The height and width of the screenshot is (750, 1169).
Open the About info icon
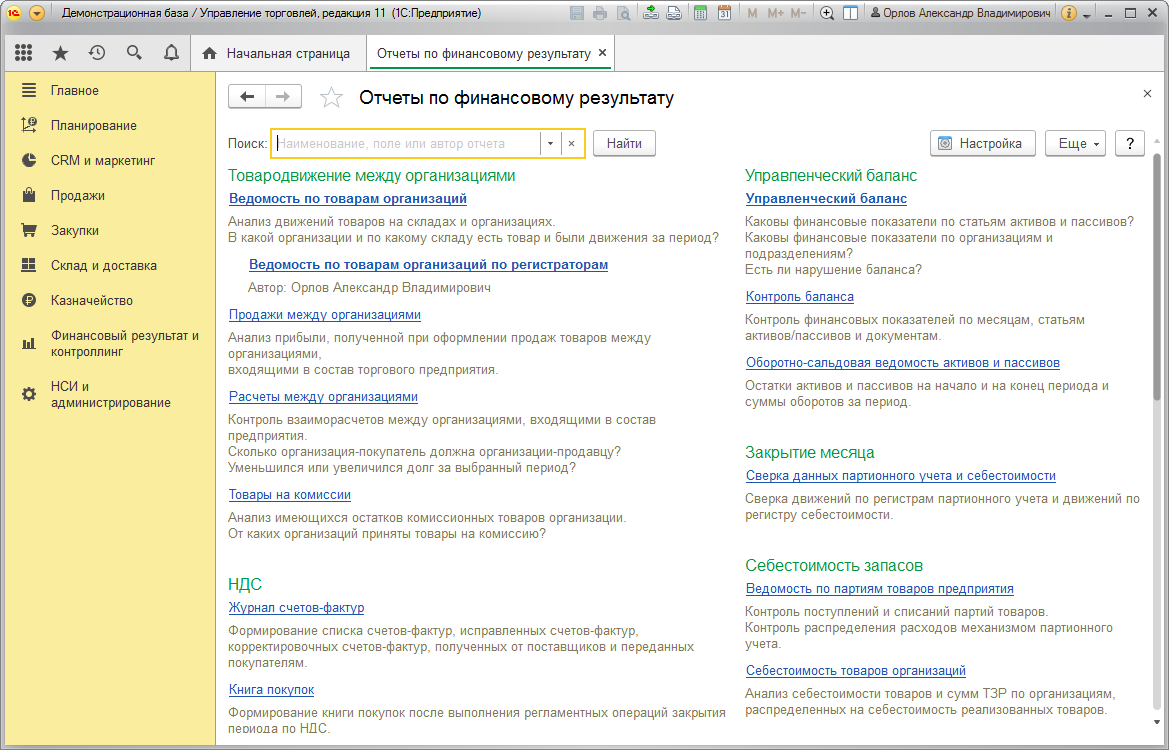pyautogui.click(x=1068, y=13)
